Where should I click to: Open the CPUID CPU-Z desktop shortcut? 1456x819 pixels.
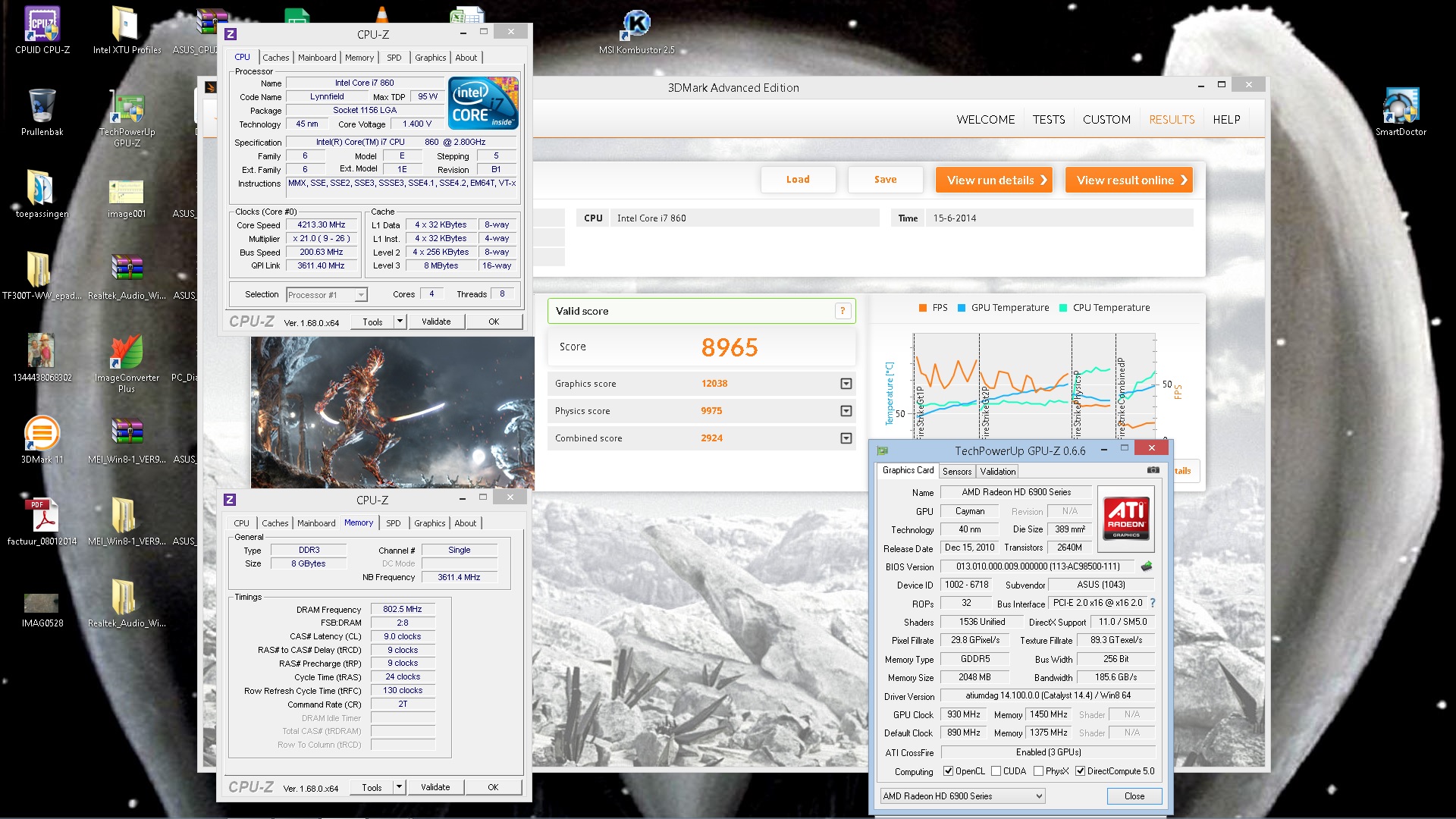pyautogui.click(x=42, y=30)
